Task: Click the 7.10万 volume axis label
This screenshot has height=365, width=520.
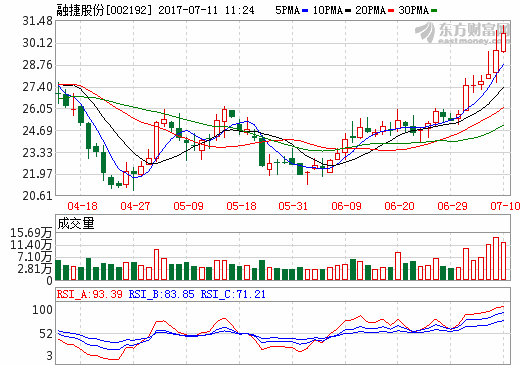Action: coord(35,257)
